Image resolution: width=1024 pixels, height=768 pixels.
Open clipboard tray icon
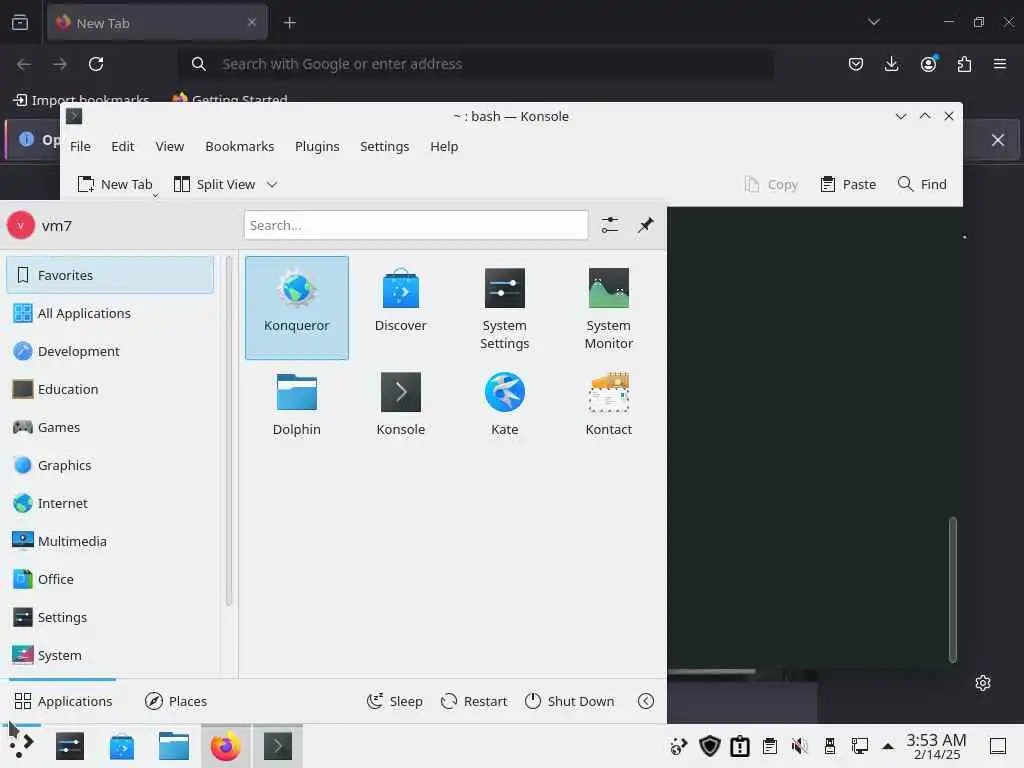[770, 746]
